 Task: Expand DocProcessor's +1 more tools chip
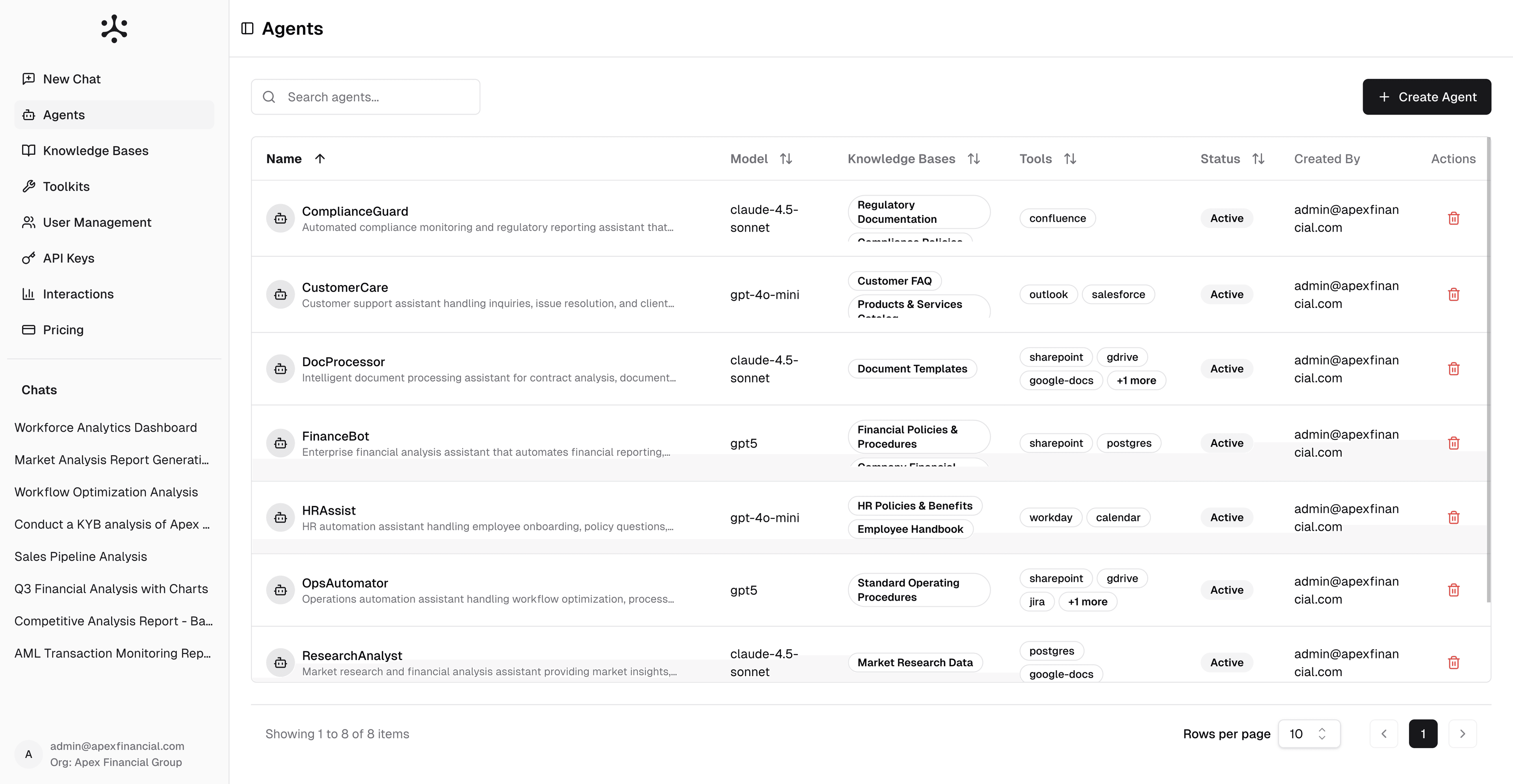(x=1136, y=380)
